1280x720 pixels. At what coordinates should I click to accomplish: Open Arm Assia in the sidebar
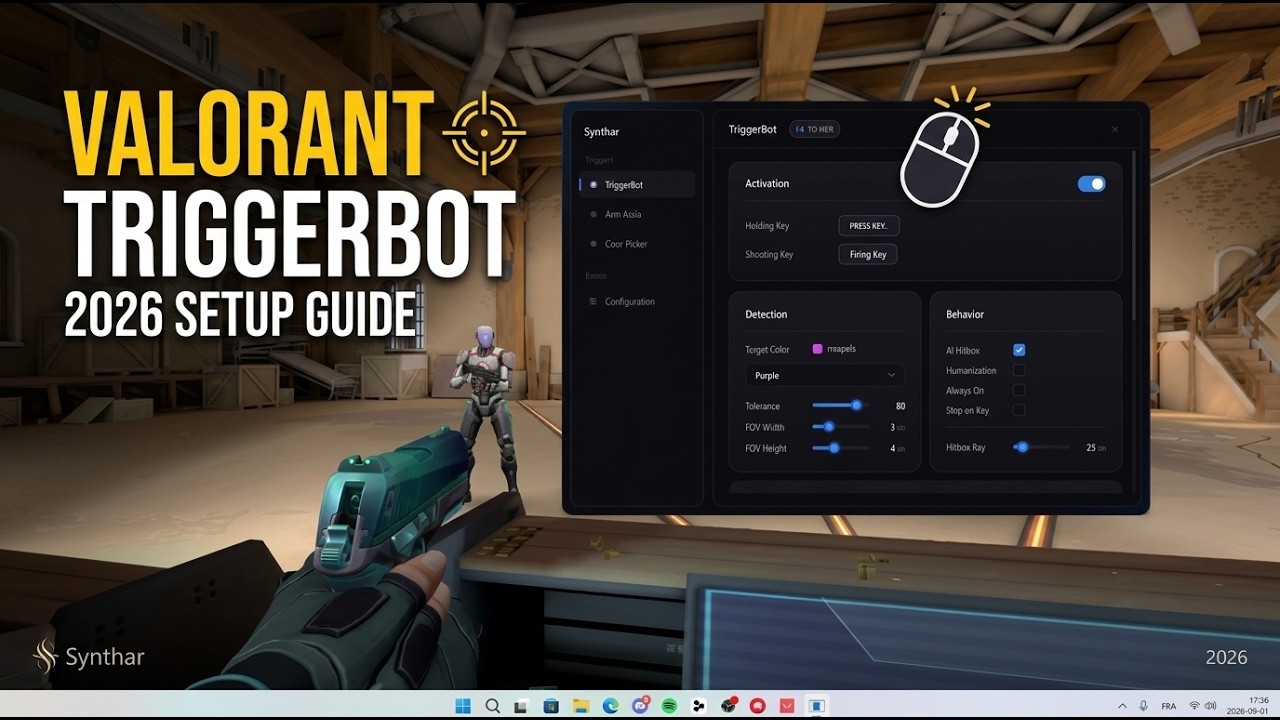(623, 214)
